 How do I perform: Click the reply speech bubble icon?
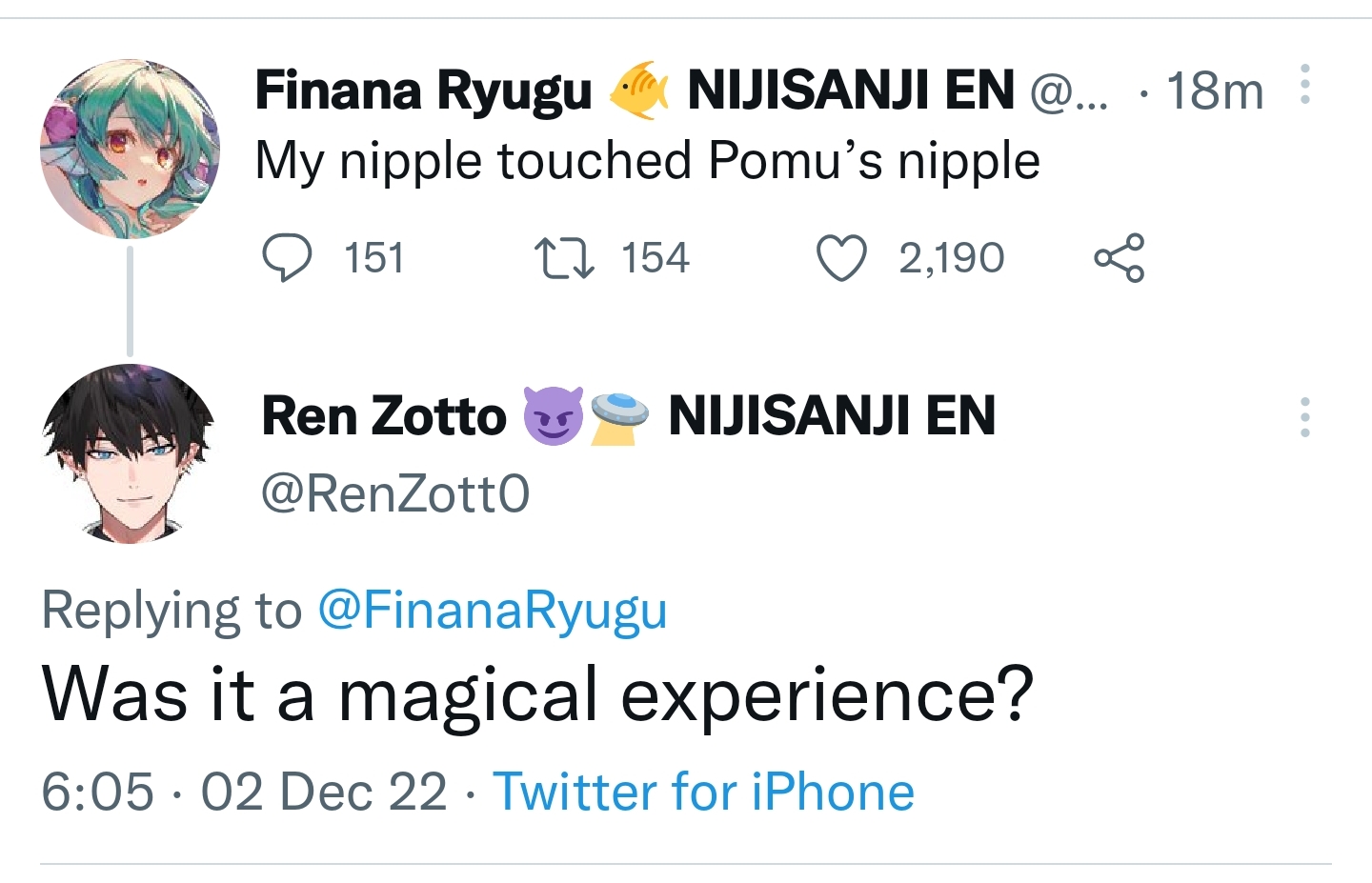point(287,258)
